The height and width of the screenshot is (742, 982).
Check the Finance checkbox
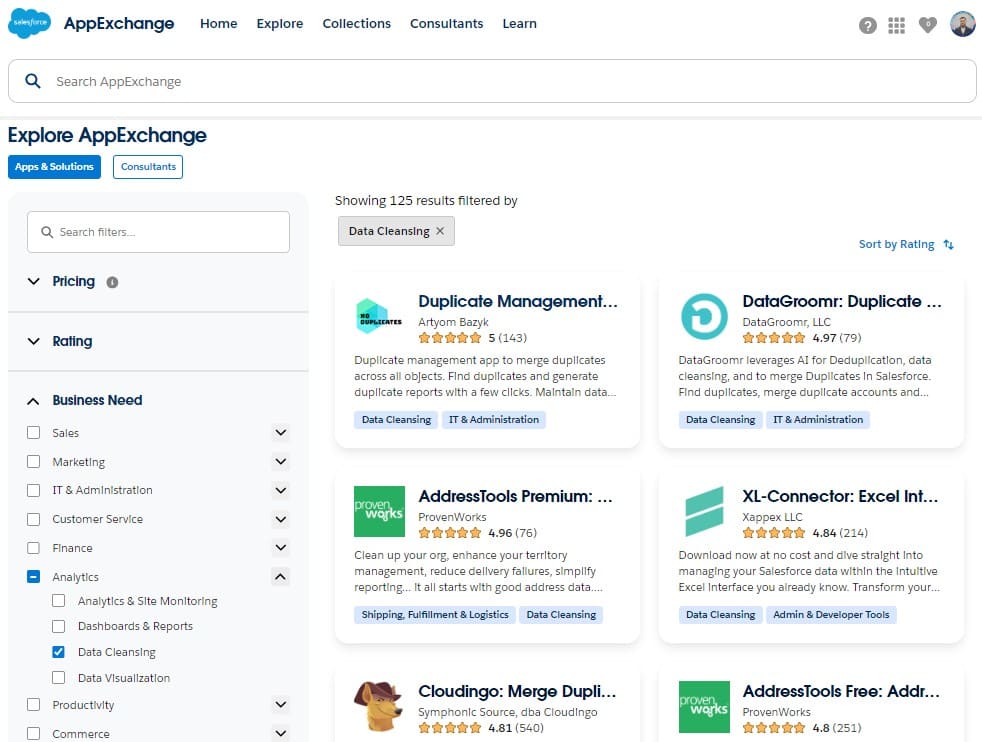coord(34,548)
